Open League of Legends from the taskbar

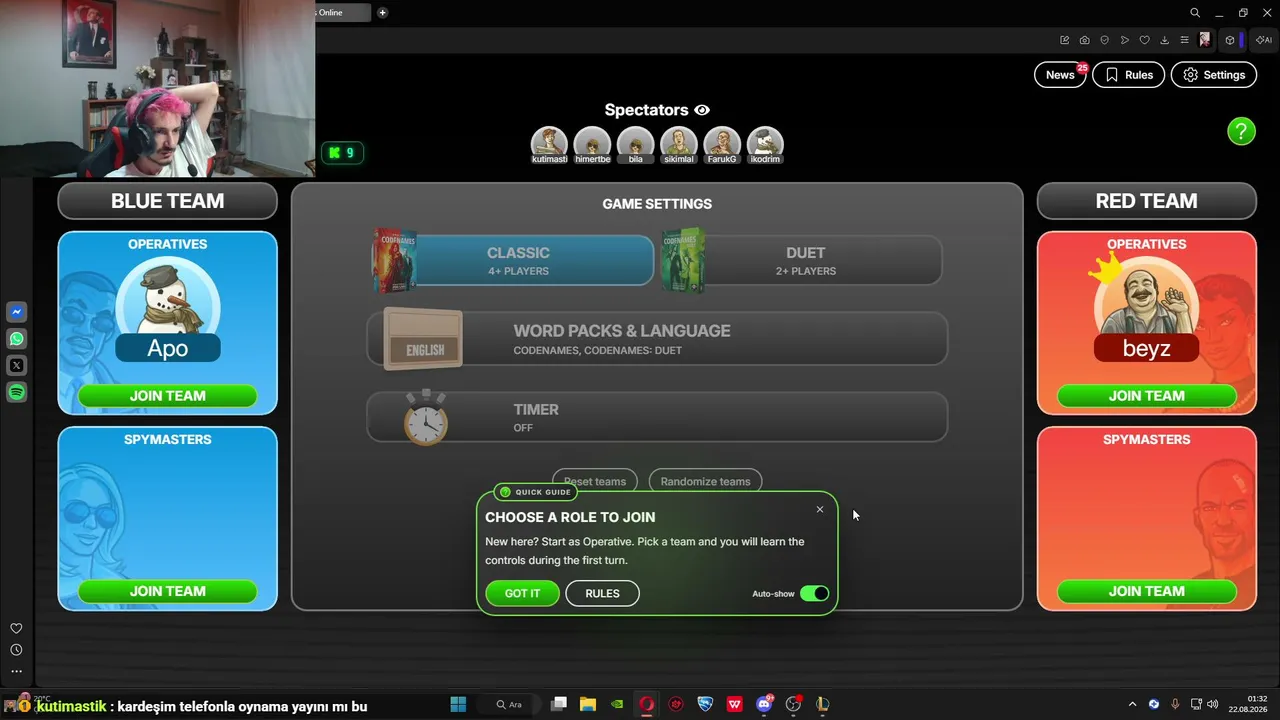coord(823,704)
